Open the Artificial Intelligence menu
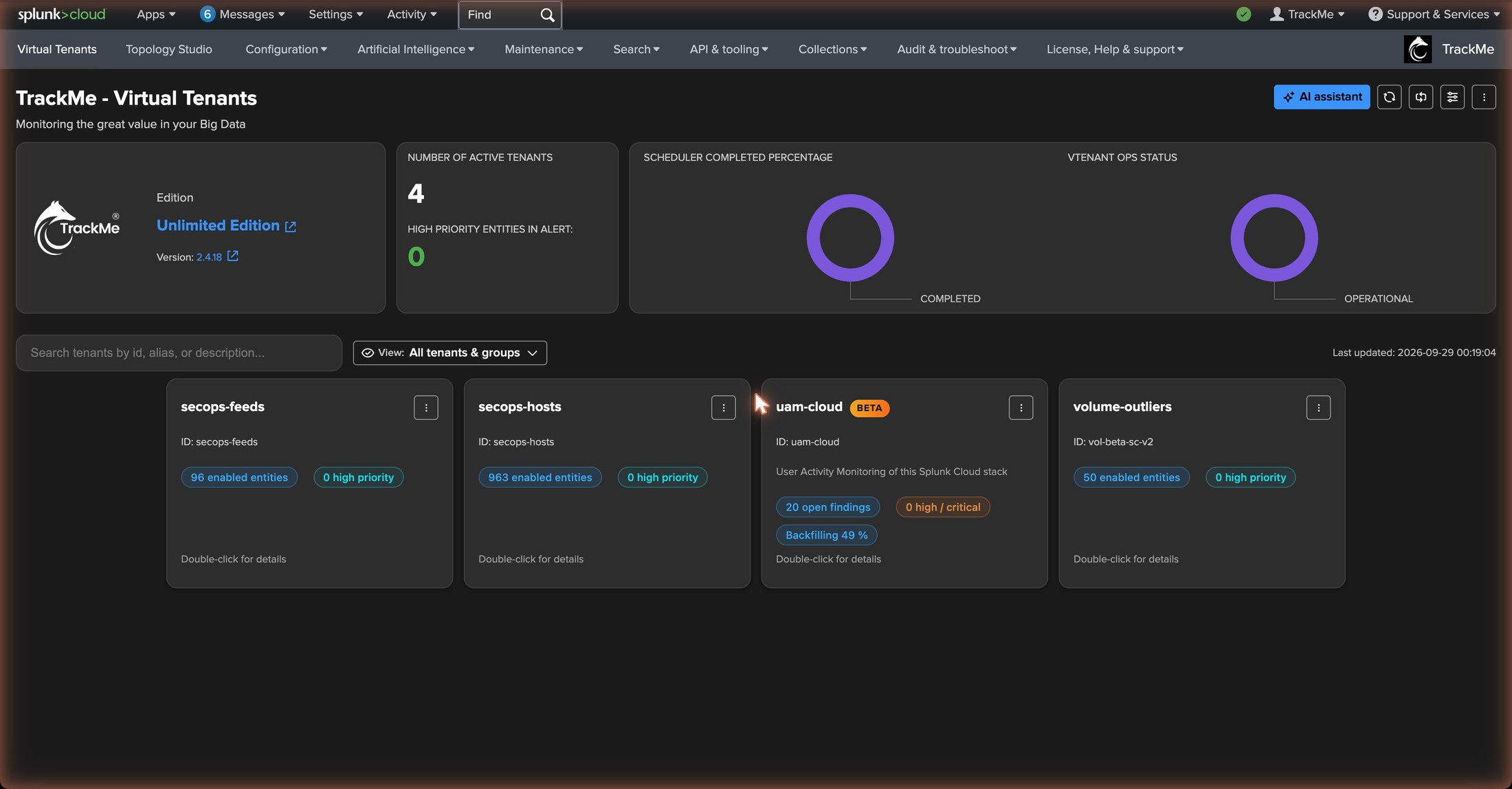Image resolution: width=1512 pixels, height=789 pixels. point(416,49)
